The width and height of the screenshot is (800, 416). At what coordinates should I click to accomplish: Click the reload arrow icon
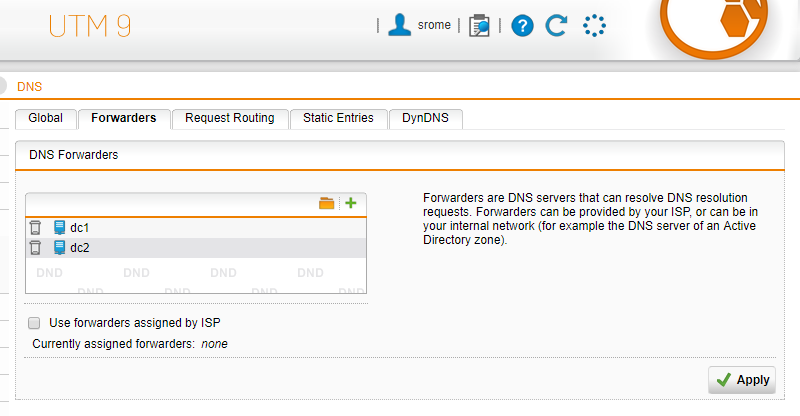point(556,26)
